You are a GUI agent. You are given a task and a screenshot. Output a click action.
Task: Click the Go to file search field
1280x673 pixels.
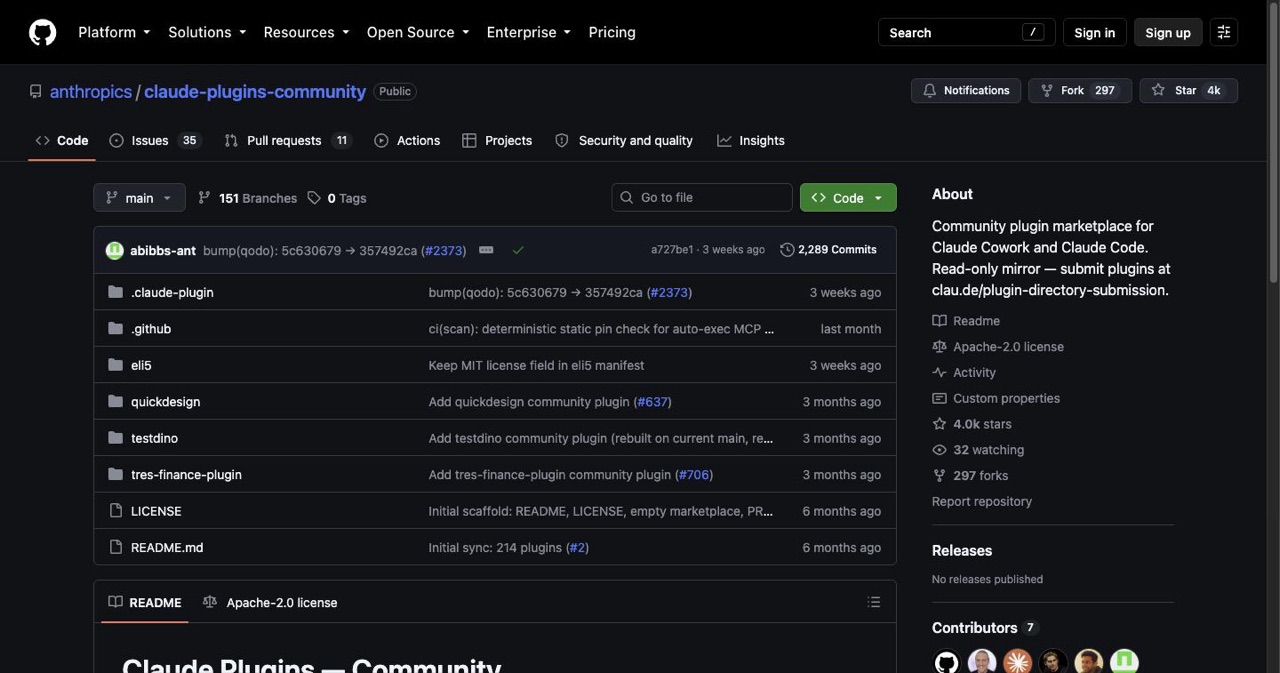[702, 198]
